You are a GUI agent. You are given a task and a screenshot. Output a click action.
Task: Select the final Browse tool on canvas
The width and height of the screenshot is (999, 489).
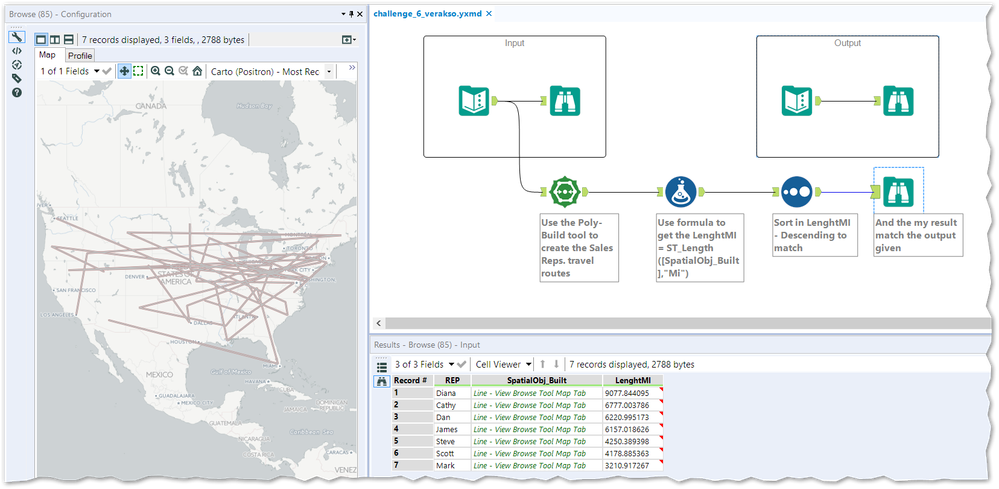pos(898,191)
